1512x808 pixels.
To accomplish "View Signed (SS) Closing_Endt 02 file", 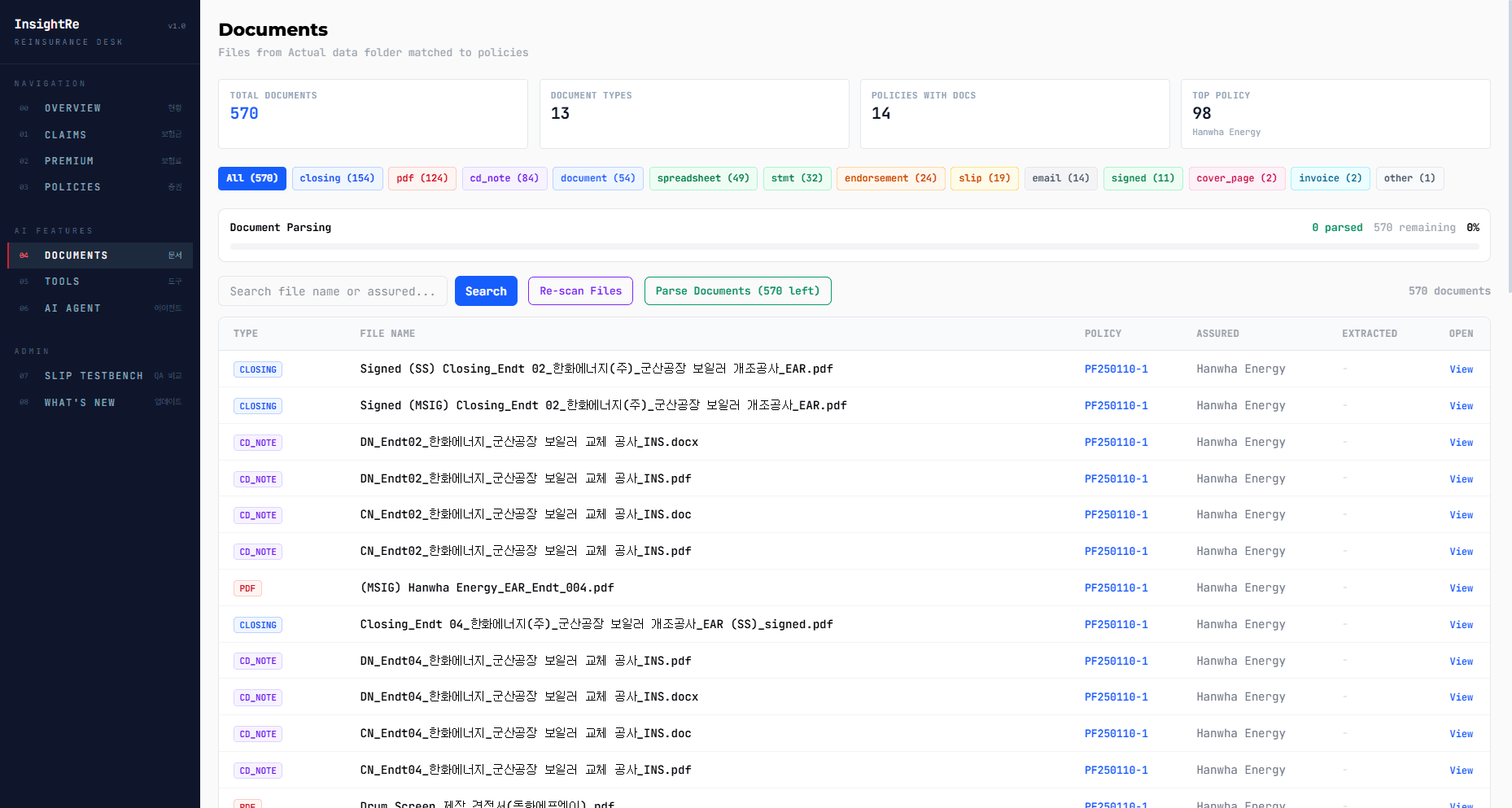I will [x=1461, y=369].
